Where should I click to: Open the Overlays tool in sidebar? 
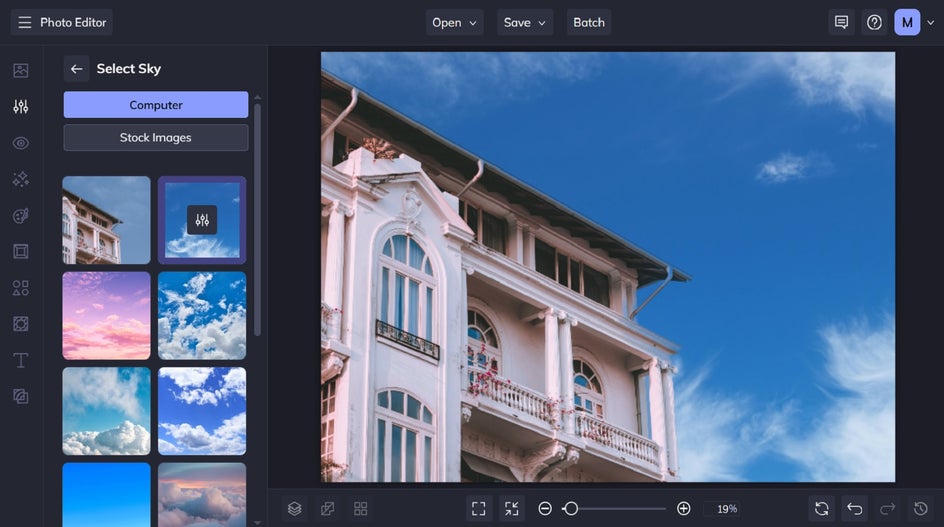point(20,324)
